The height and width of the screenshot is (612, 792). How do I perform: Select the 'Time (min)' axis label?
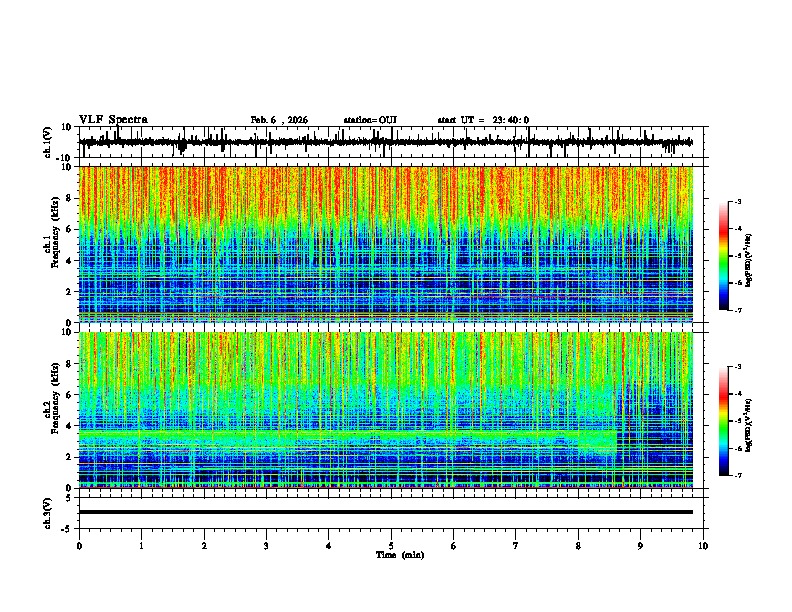[400, 555]
